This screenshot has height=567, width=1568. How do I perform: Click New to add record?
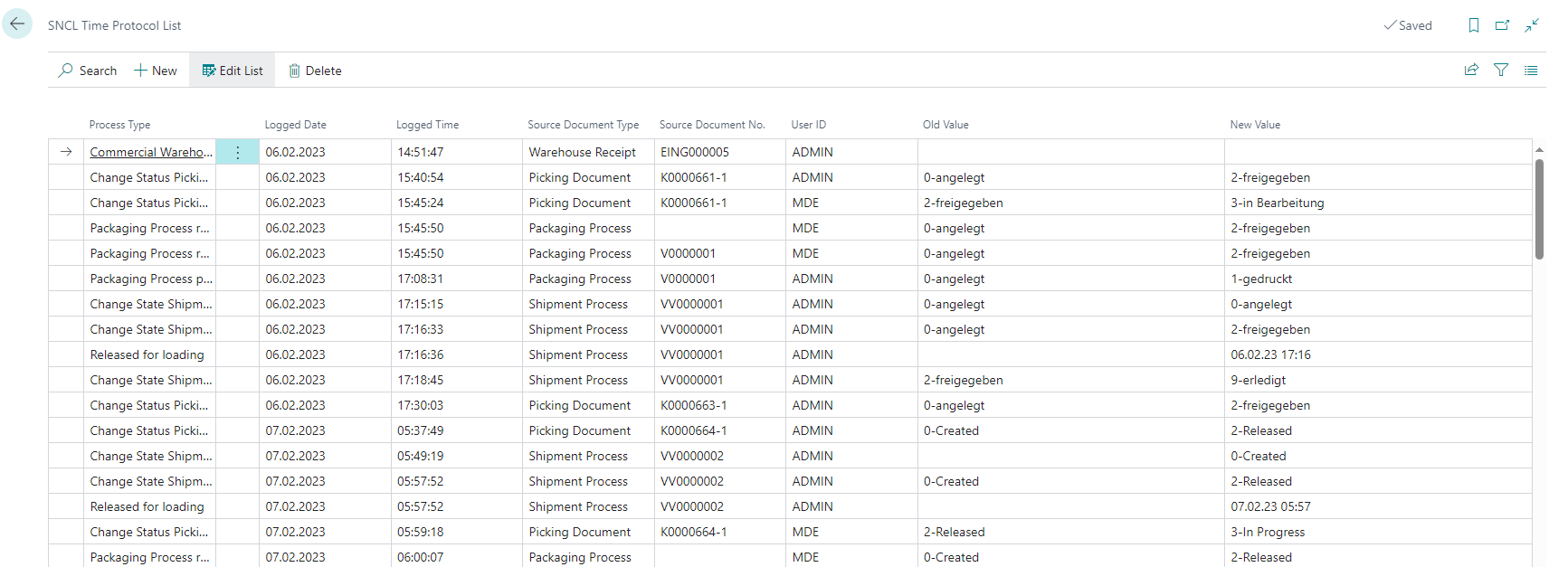coord(156,71)
